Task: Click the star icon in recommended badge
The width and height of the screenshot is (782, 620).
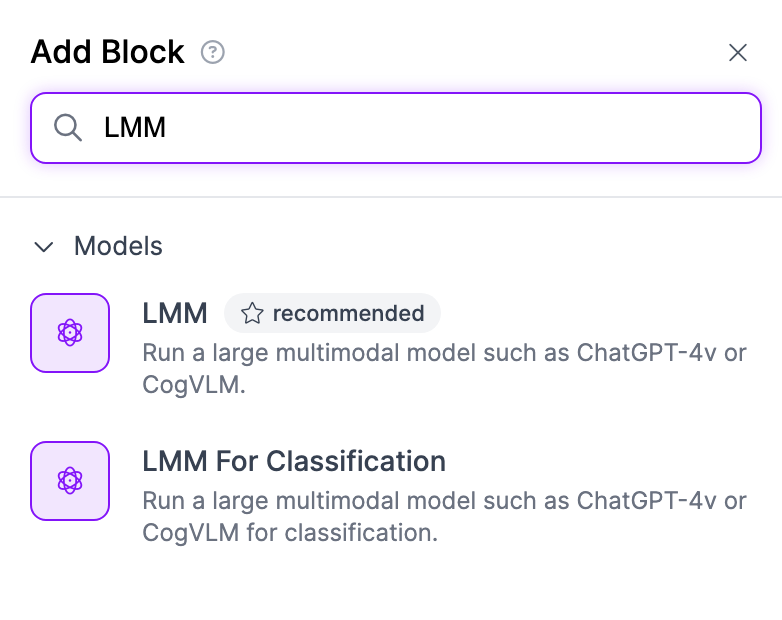Action: (x=252, y=314)
